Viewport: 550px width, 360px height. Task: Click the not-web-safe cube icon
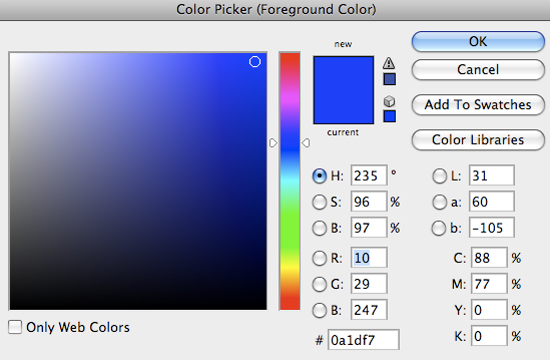click(x=389, y=102)
